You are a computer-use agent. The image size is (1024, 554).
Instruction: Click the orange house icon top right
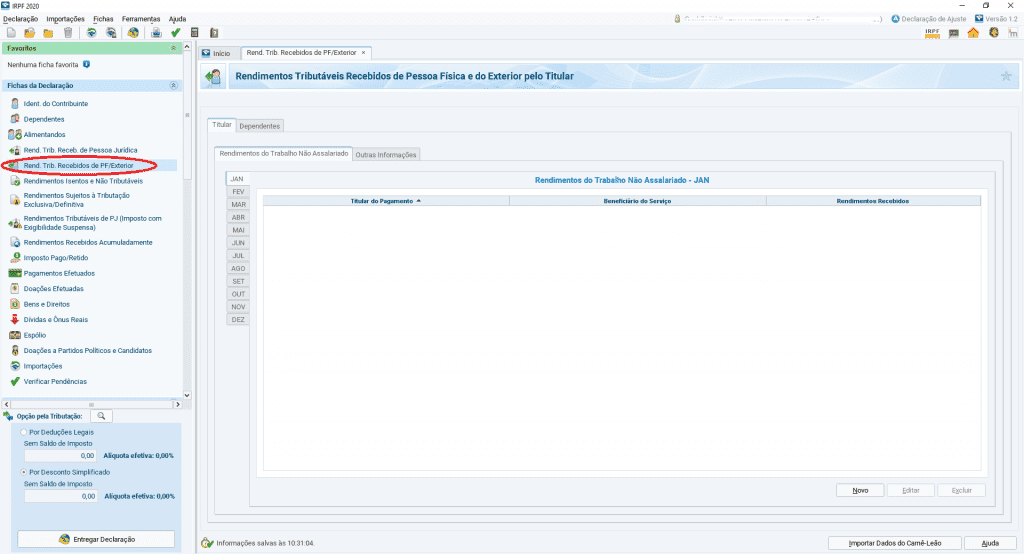[x=973, y=33]
